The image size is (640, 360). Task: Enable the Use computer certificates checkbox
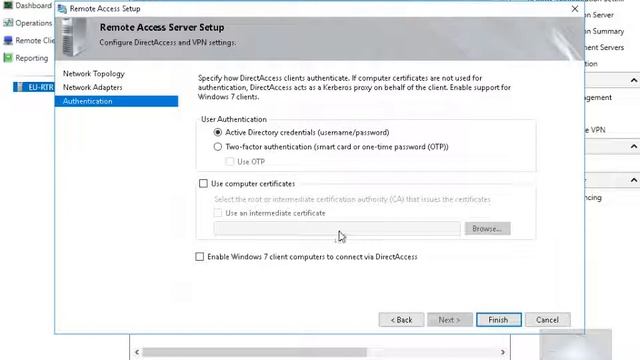[203, 184]
